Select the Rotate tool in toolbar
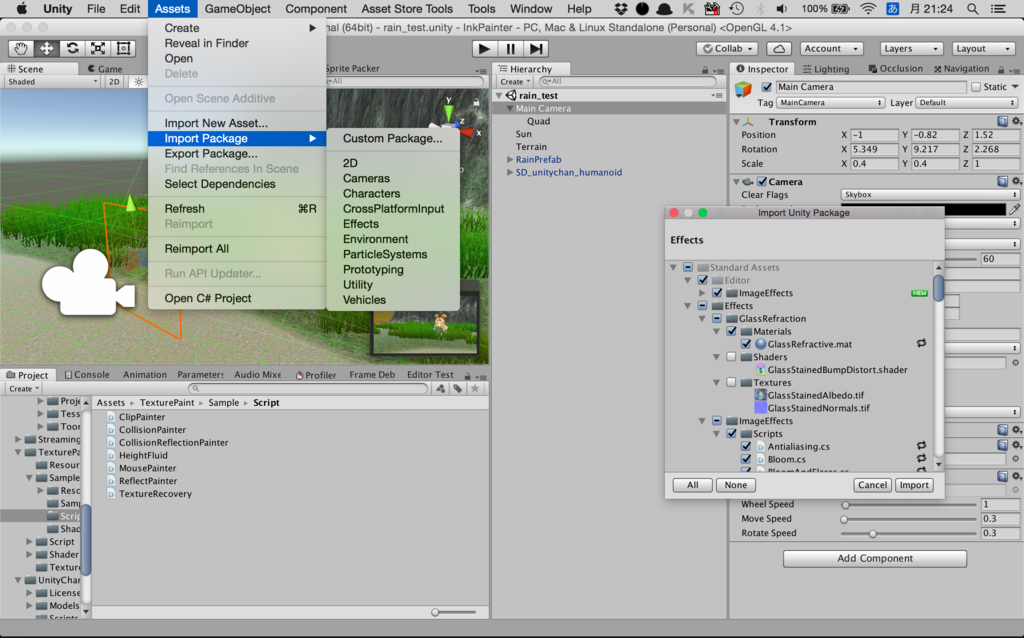 (72, 48)
